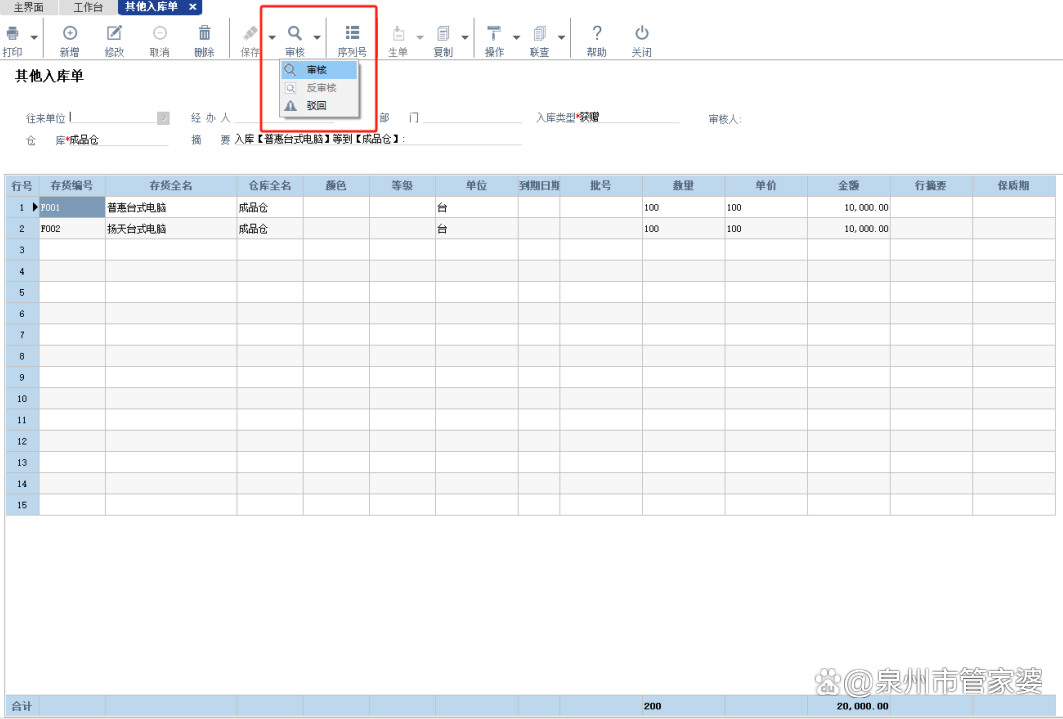Open 帮助 (Help) question mark icon

click(x=596, y=34)
